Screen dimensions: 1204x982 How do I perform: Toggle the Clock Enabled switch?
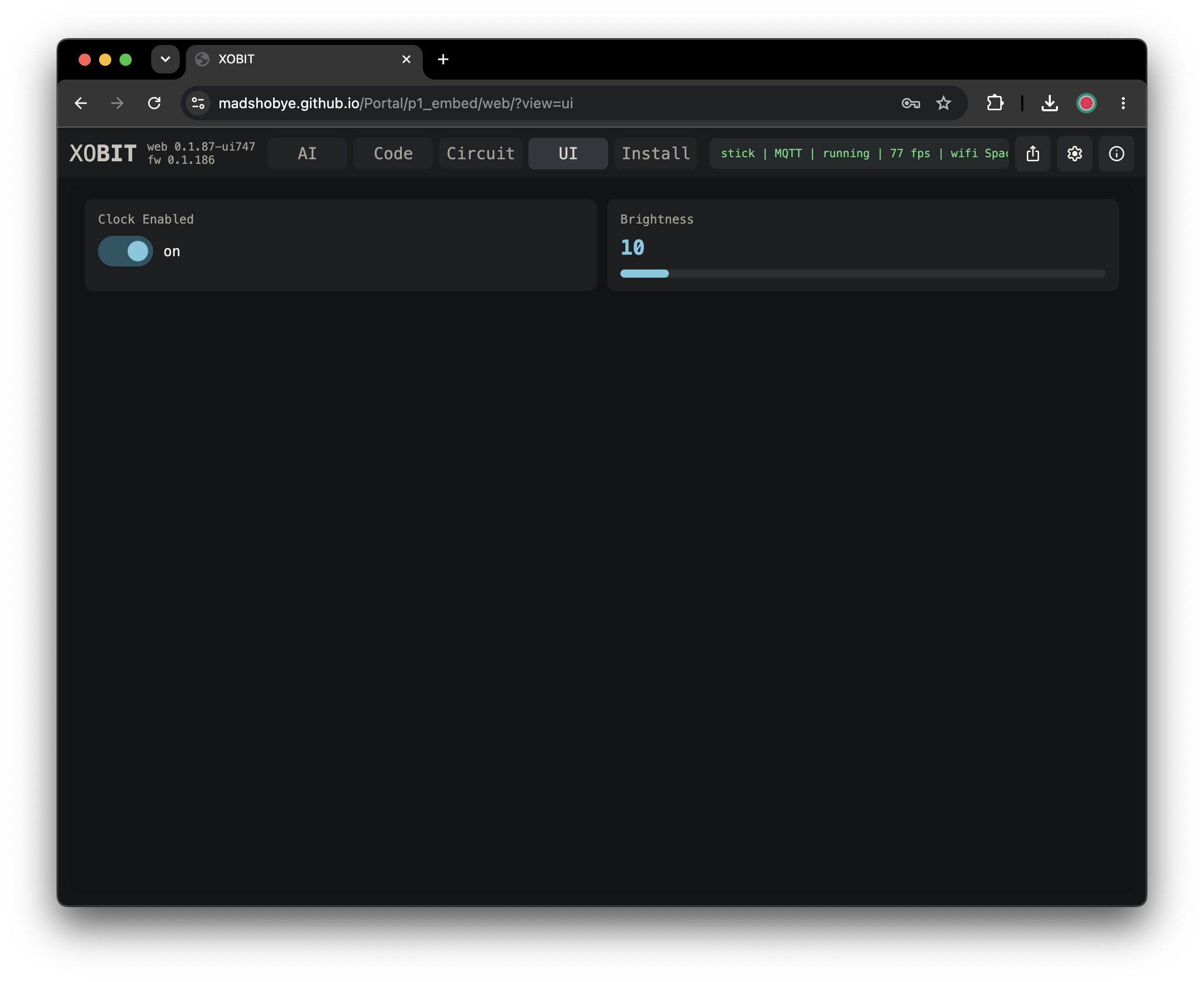(126, 251)
